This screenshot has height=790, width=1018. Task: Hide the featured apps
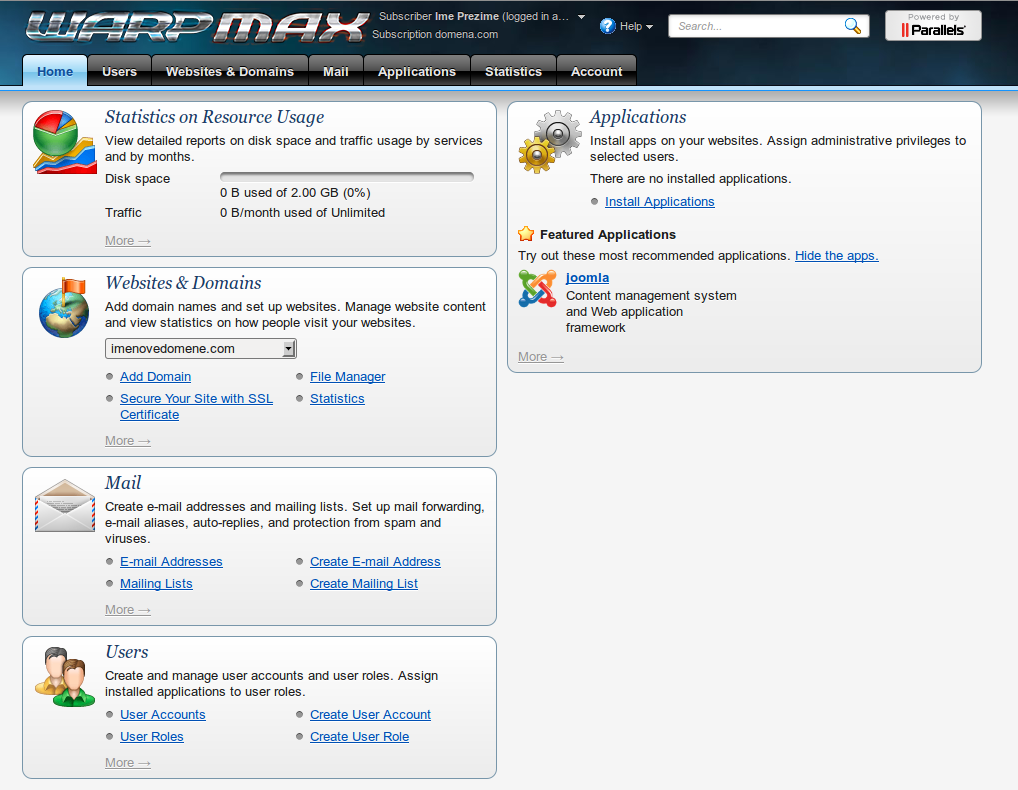[836, 256]
